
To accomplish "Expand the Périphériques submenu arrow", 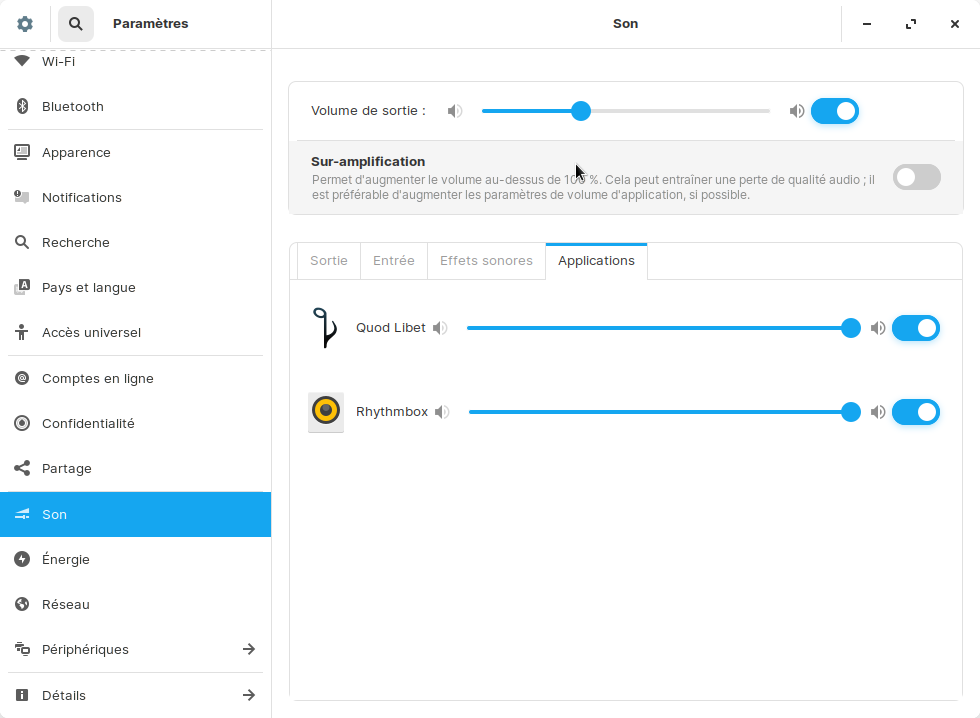I will click(x=249, y=650).
